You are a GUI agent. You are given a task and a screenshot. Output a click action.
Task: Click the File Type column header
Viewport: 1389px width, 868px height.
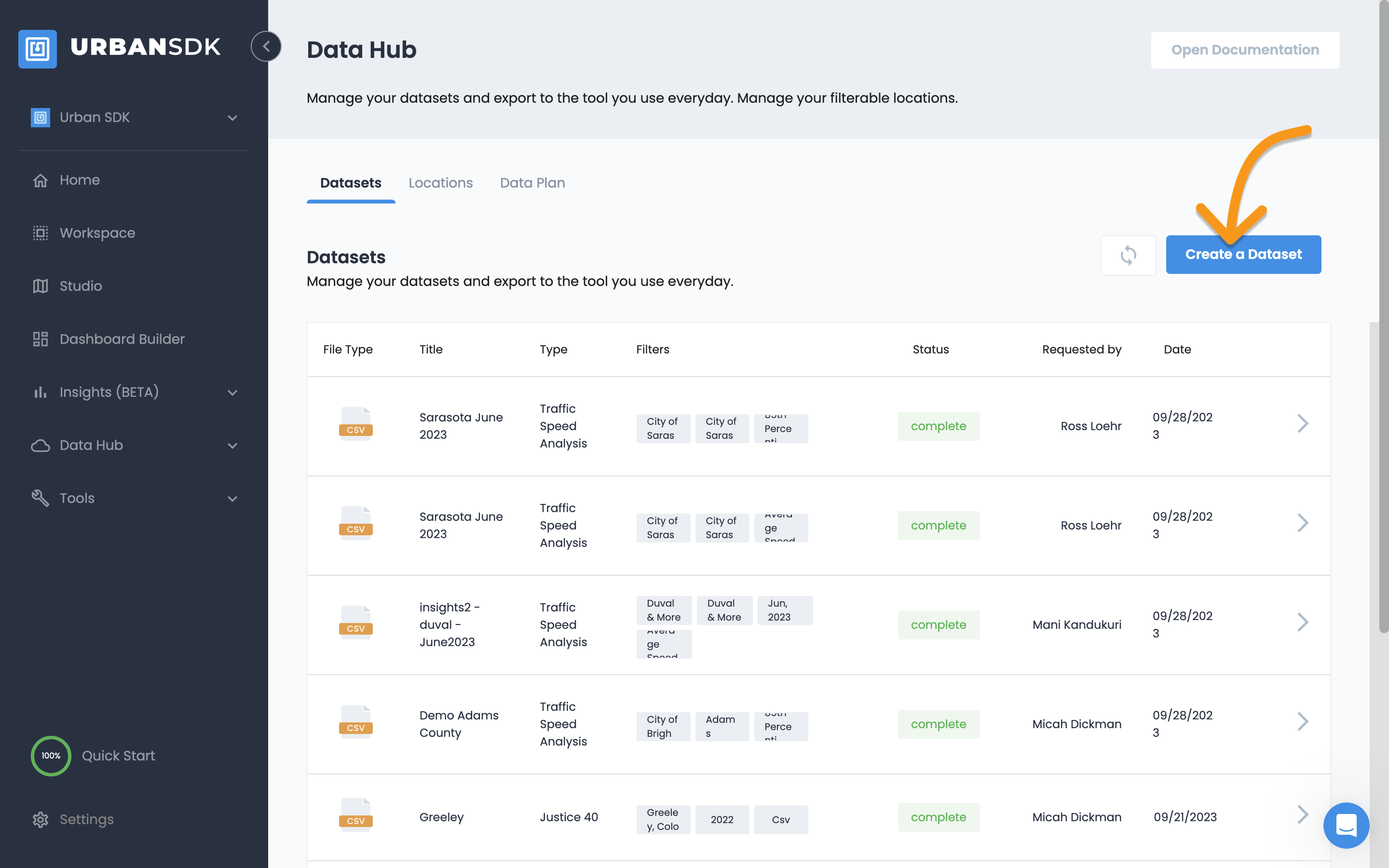point(348,350)
